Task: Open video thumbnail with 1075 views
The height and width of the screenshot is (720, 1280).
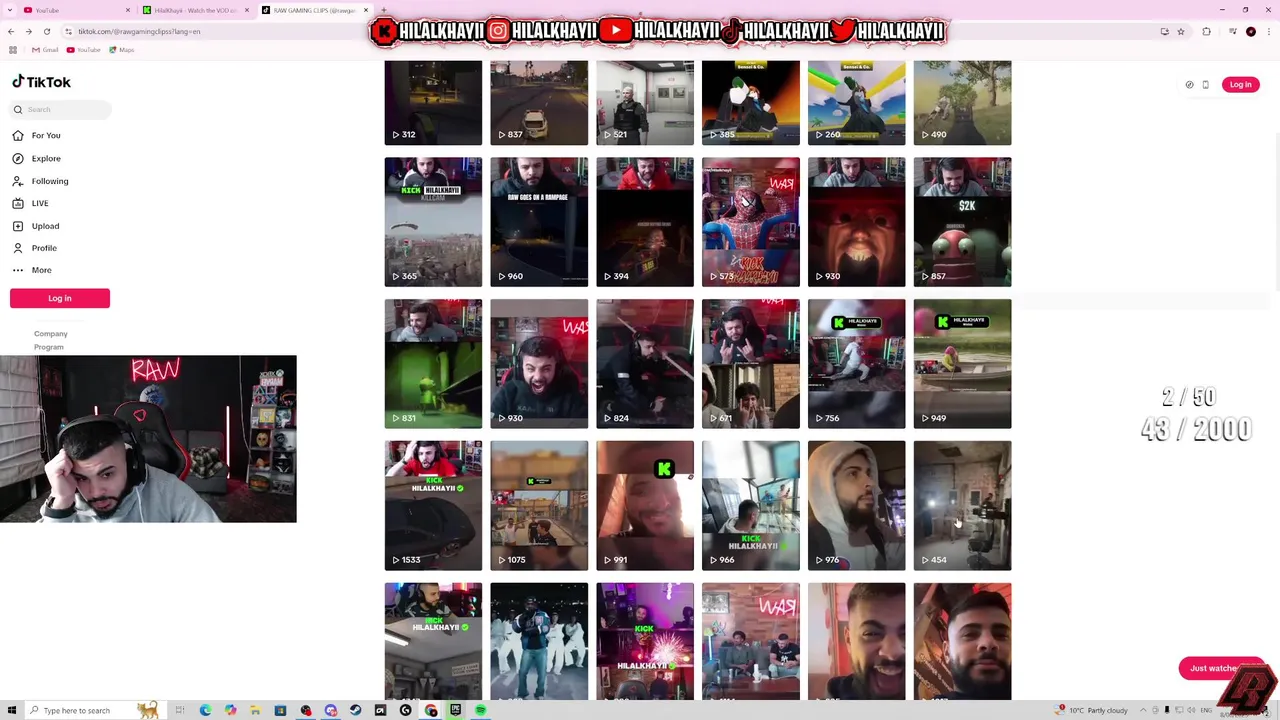Action: pos(539,505)
